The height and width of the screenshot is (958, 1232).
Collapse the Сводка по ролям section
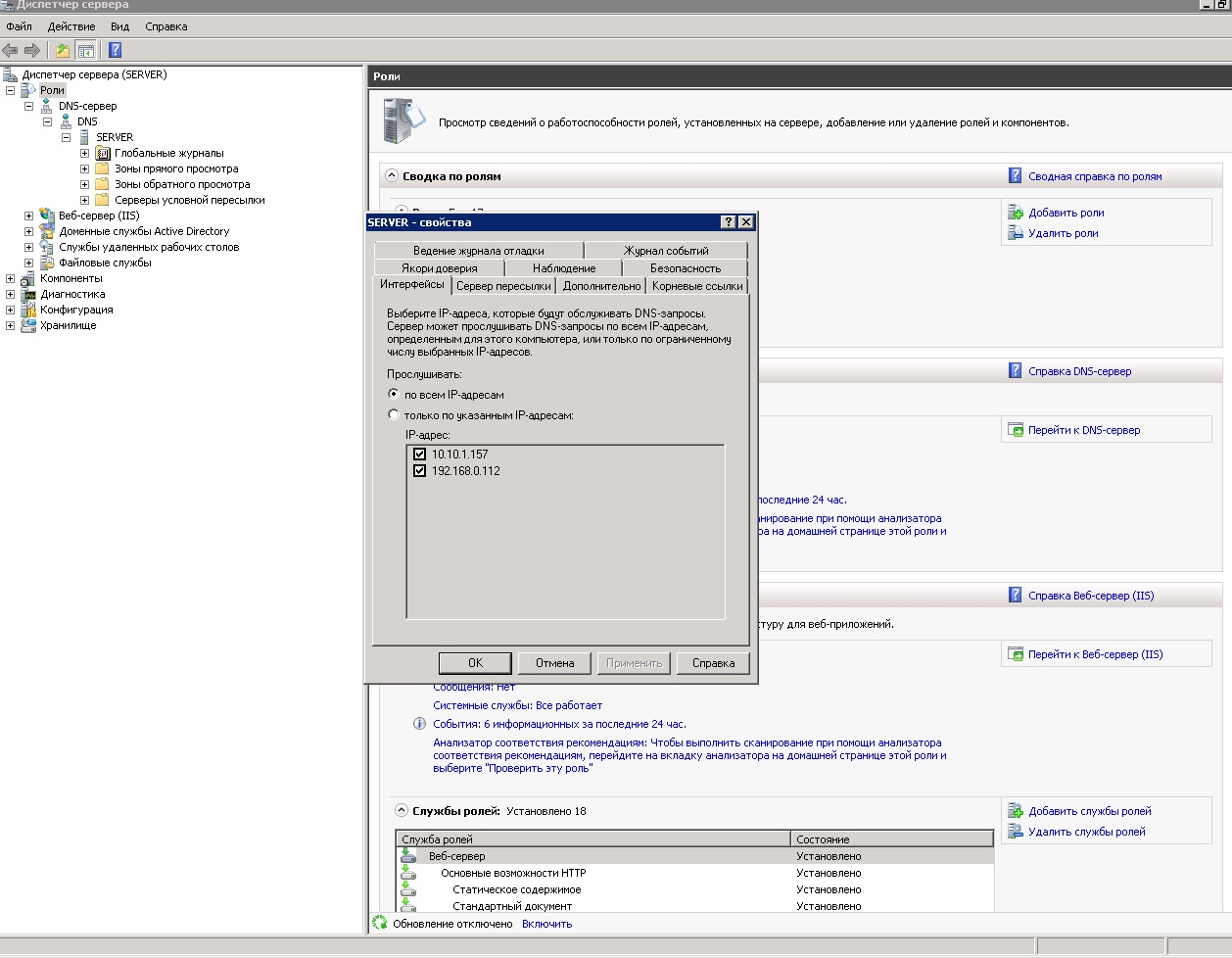click(392, 176)
